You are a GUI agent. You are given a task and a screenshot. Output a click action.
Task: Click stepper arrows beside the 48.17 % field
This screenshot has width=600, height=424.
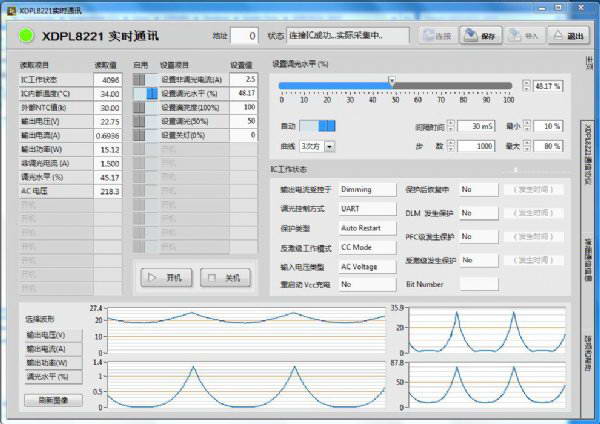point(527,86)
